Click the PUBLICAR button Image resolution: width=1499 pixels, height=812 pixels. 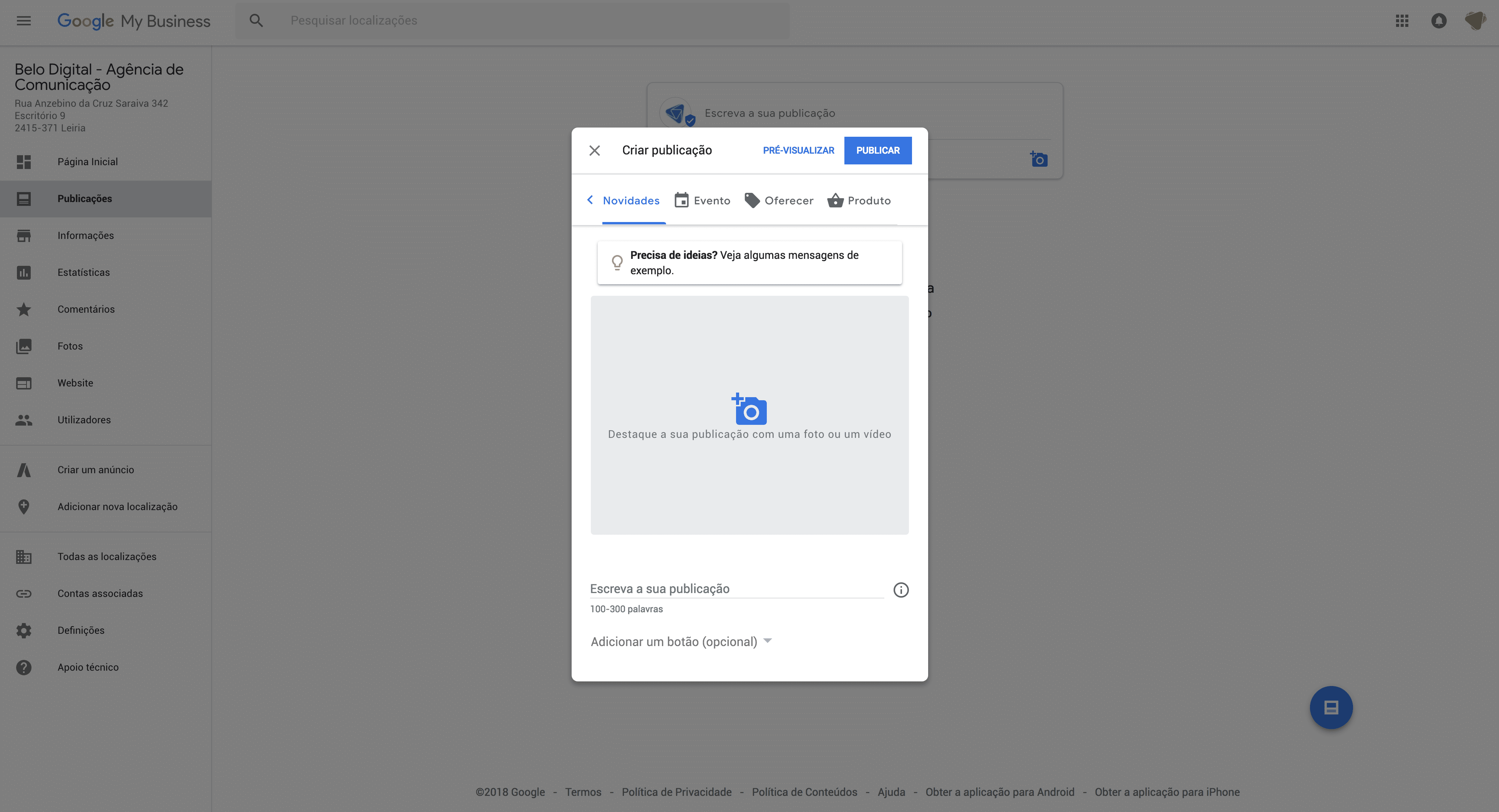877,151
